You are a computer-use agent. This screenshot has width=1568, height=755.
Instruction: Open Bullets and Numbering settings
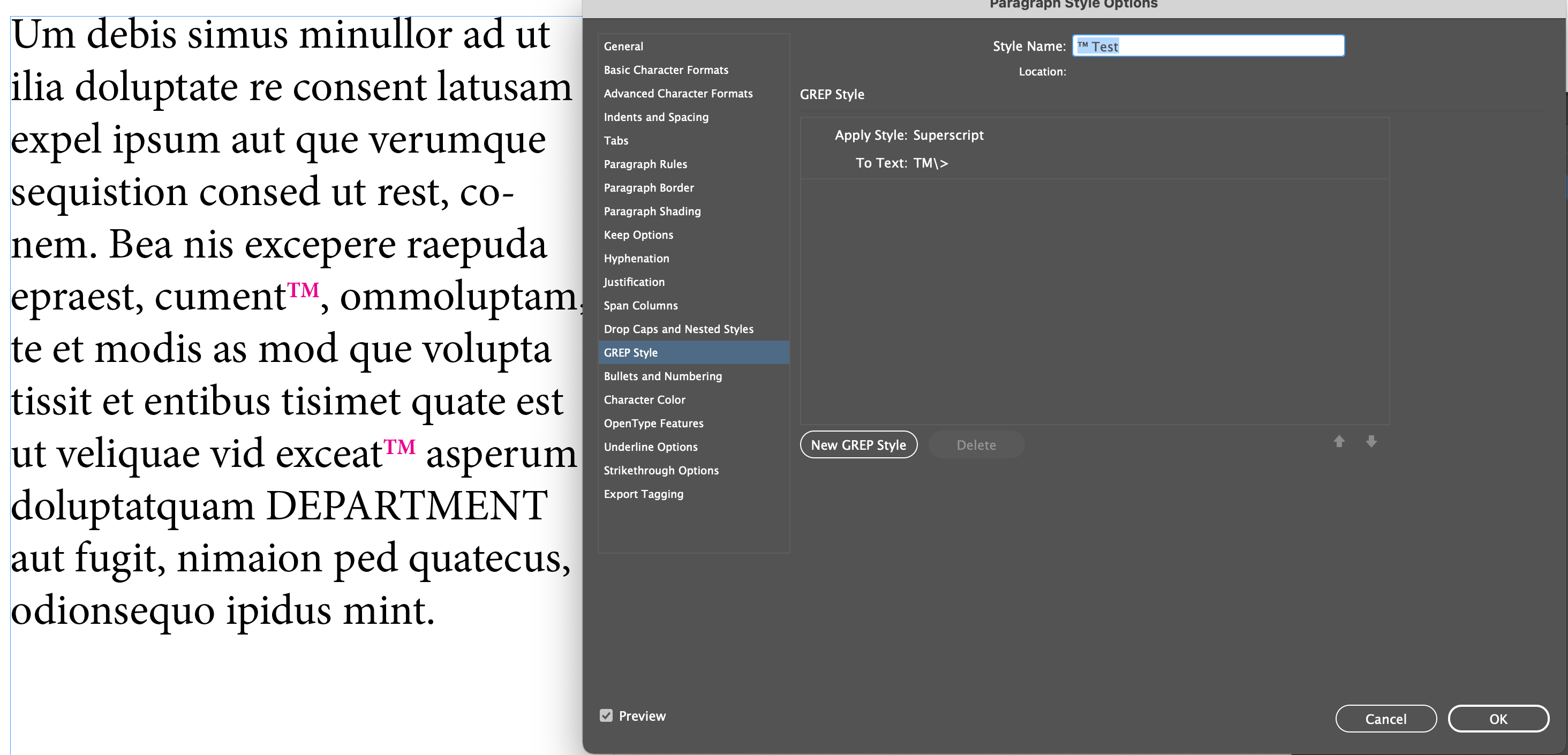click(662, 376)
